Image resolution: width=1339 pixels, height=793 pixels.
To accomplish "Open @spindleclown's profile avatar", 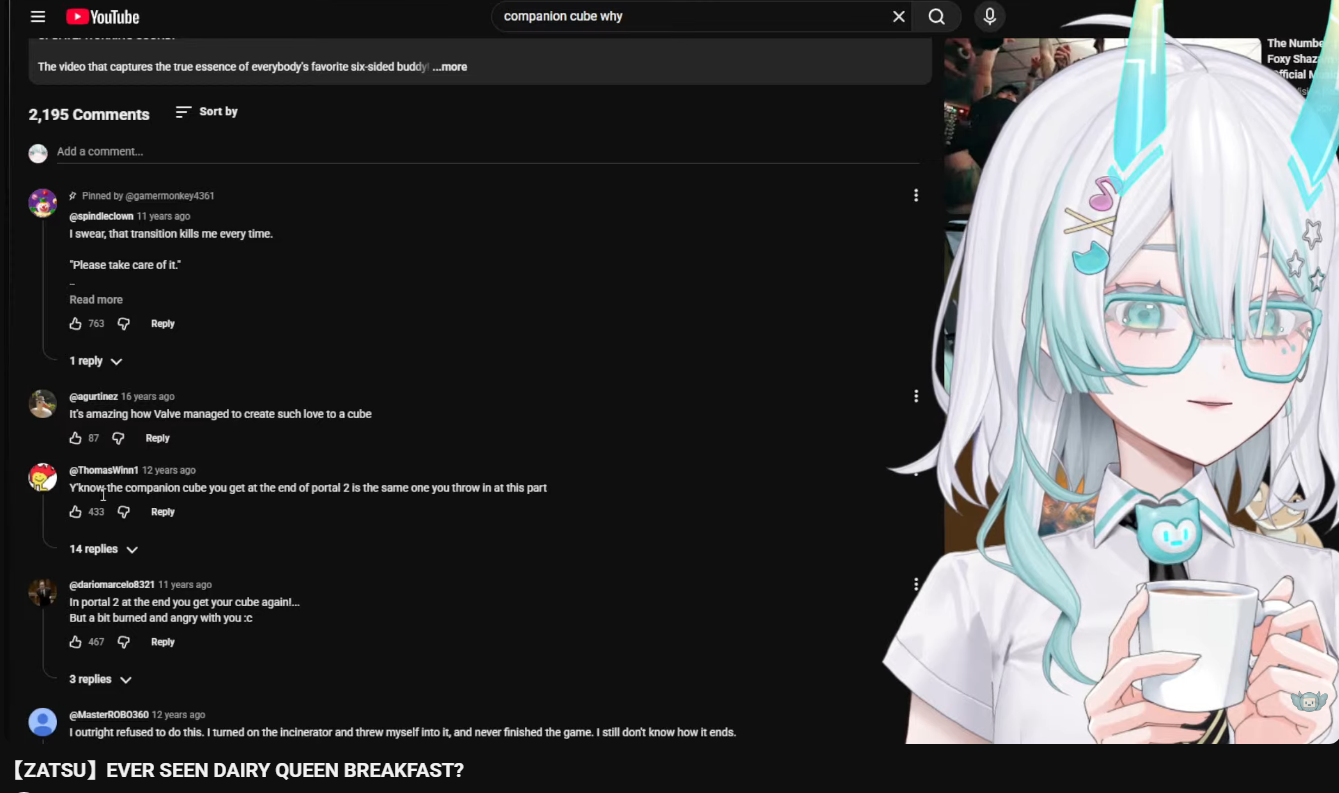I will pyautogui.click(x=43, y=203).
